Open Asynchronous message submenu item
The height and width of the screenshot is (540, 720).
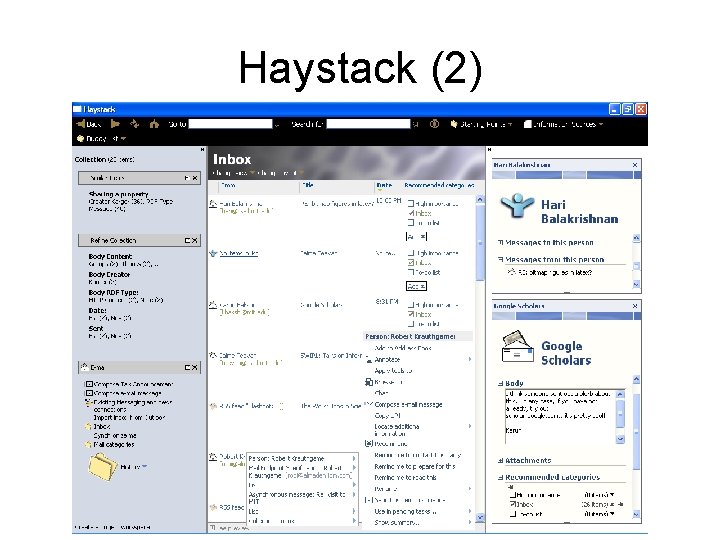(x=302, y=498)
